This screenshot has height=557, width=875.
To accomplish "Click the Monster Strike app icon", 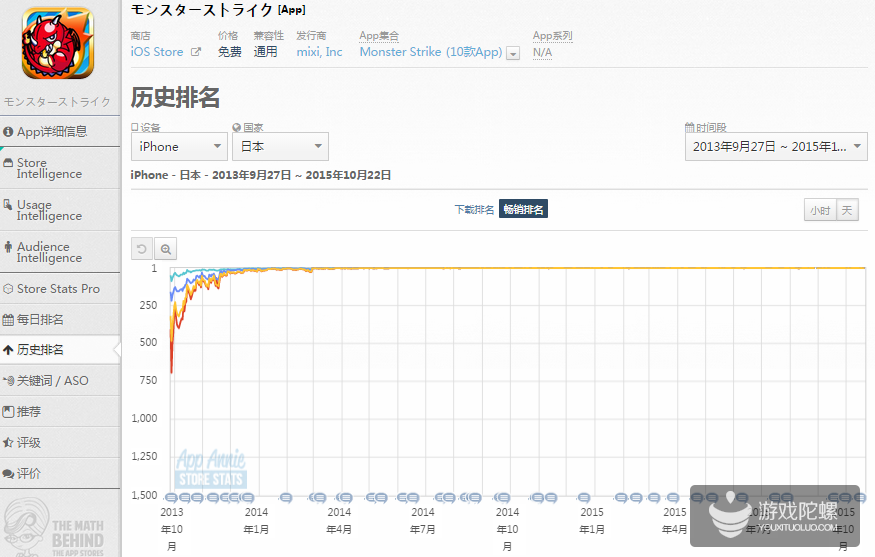I will pyautogui.click(x=57, y=43).
